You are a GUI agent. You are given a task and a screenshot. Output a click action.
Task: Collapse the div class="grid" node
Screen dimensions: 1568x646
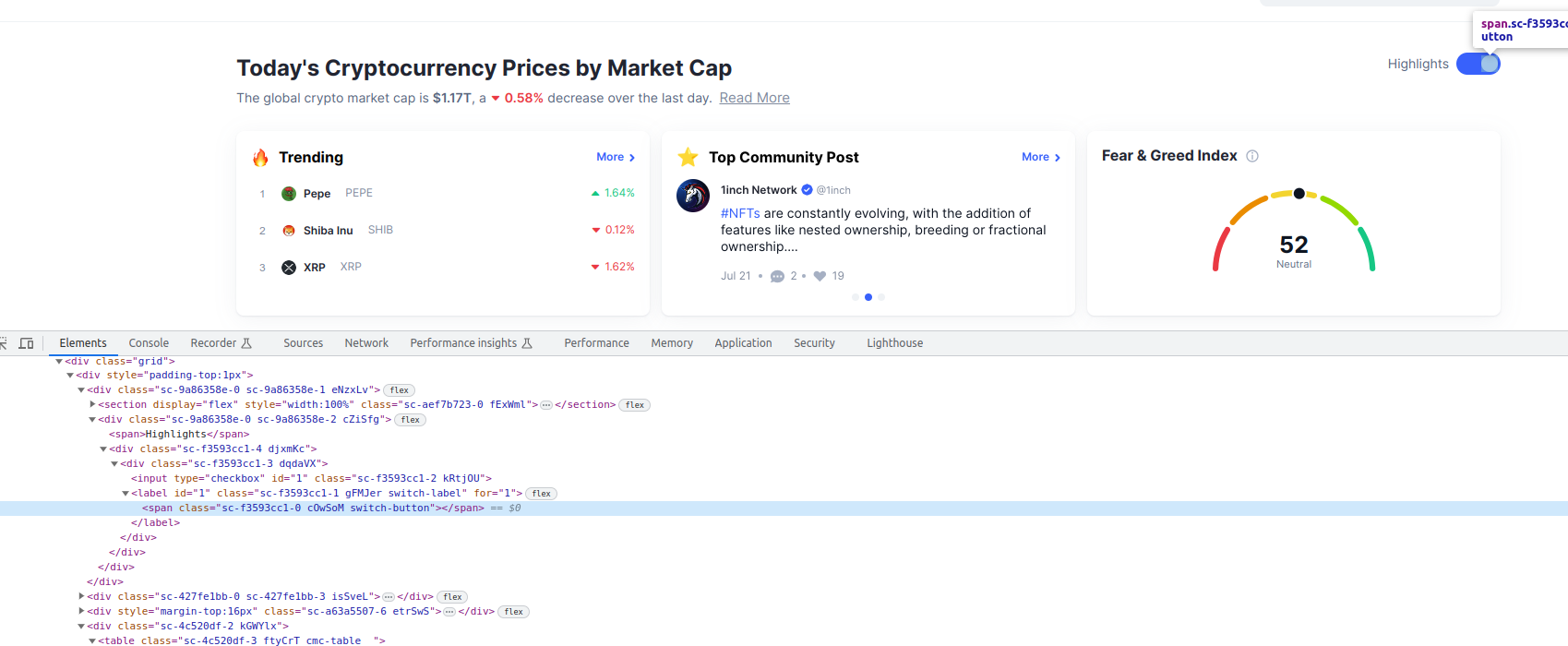pos(59,361)
